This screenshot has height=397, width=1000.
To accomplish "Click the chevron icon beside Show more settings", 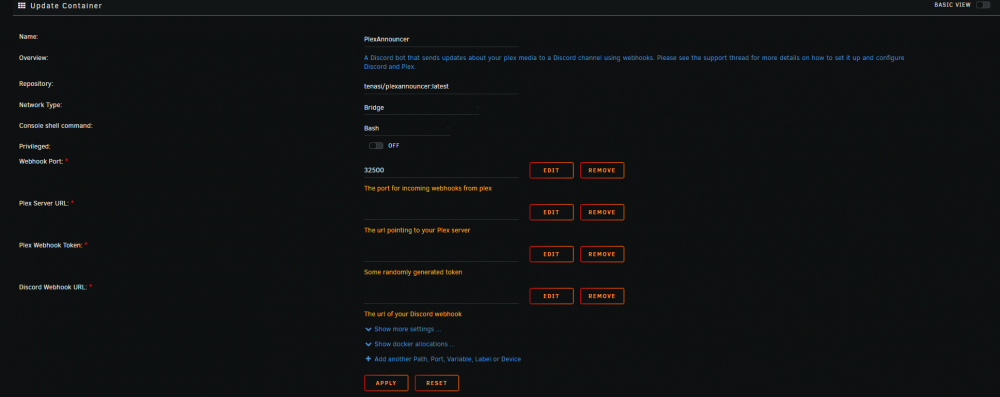I will click(368, 329).
